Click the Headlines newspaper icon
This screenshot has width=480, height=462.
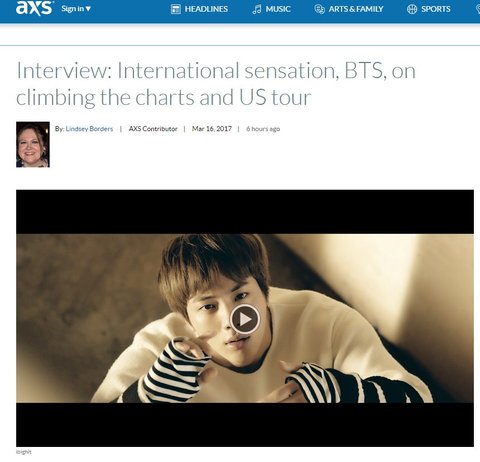(175, 9)
